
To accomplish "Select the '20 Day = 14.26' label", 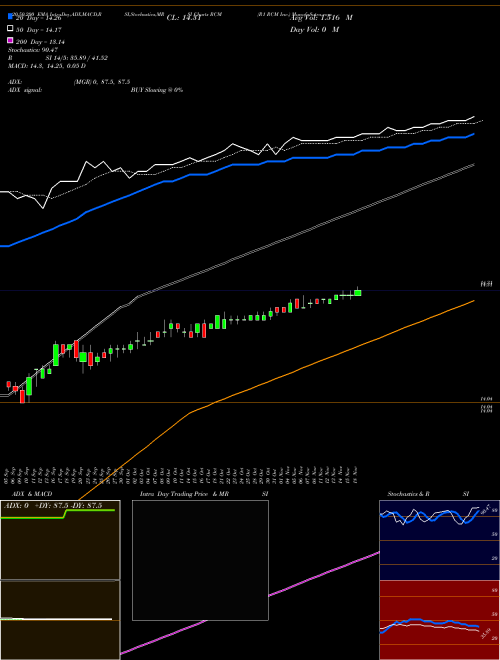I will pos(38,18).
